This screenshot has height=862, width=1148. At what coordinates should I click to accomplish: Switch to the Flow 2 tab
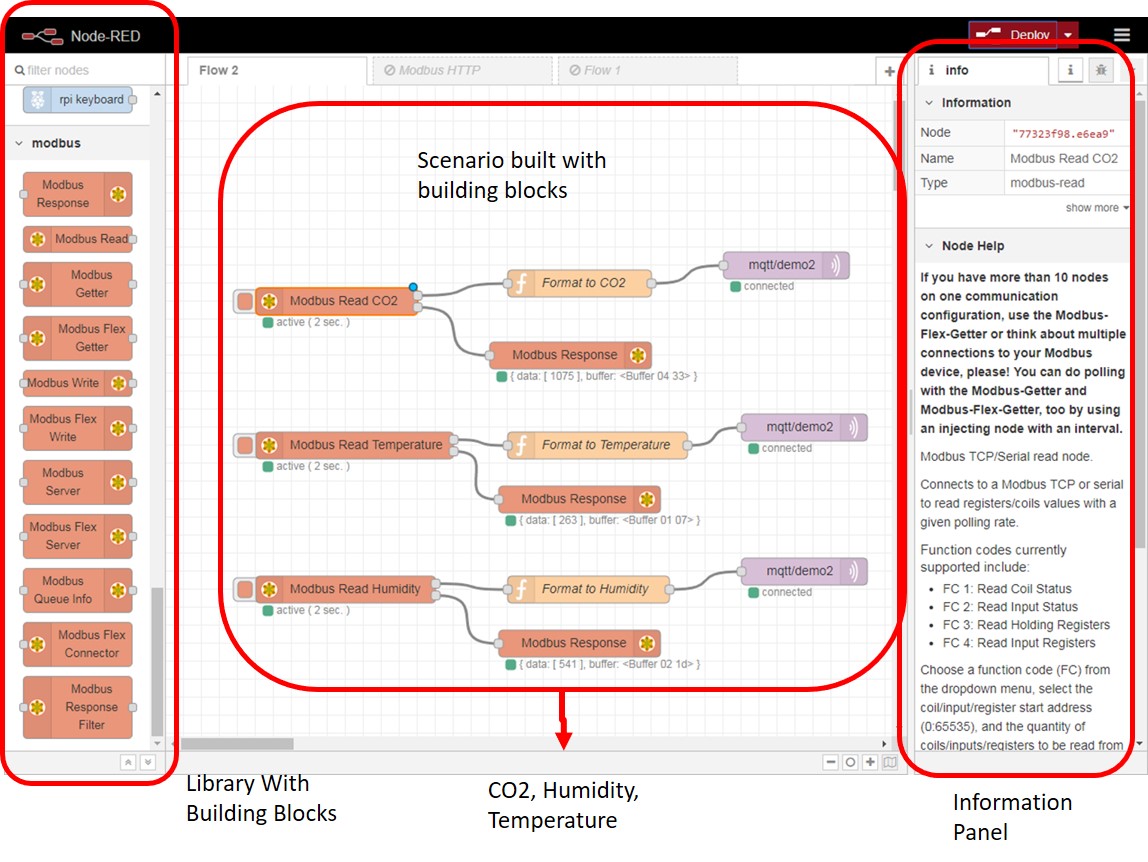[x=276, y=70]
